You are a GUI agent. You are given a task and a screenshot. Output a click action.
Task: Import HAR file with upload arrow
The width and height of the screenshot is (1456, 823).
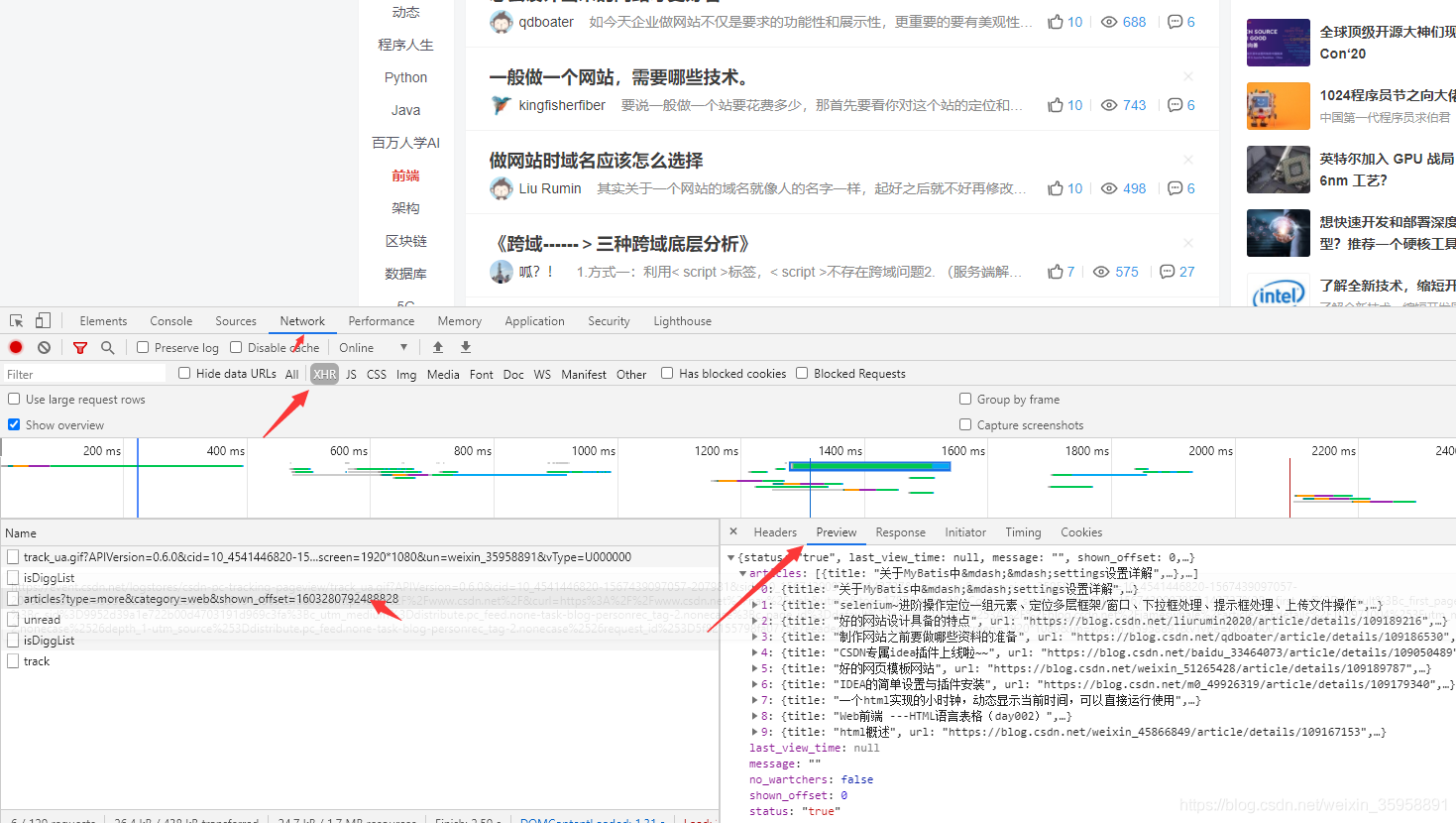coord(438,347)
